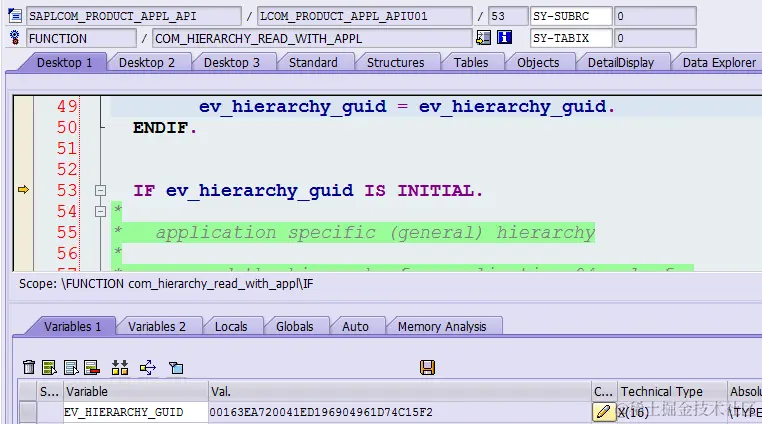Screen dimensions: 762x424
Task: Switch to Desktop 2 tab
Action: point(147,63)
